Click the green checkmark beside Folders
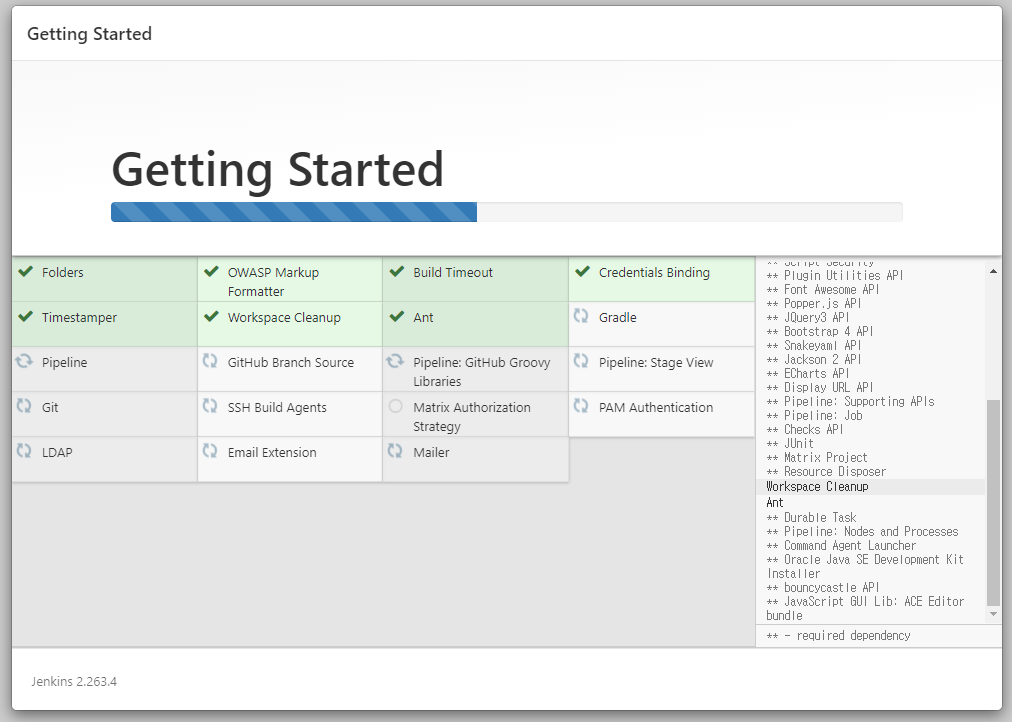1012x722 pixels. [x=25, y=272]
